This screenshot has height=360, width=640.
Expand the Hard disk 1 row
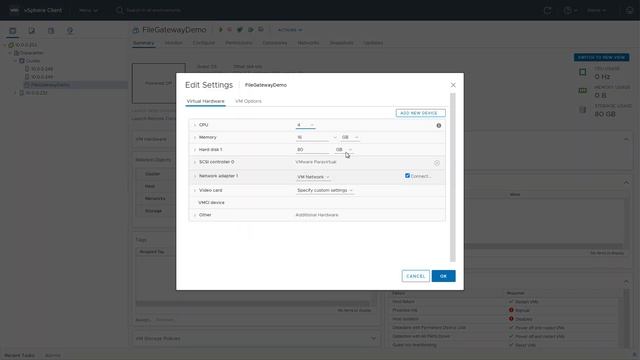click(195, 150)
